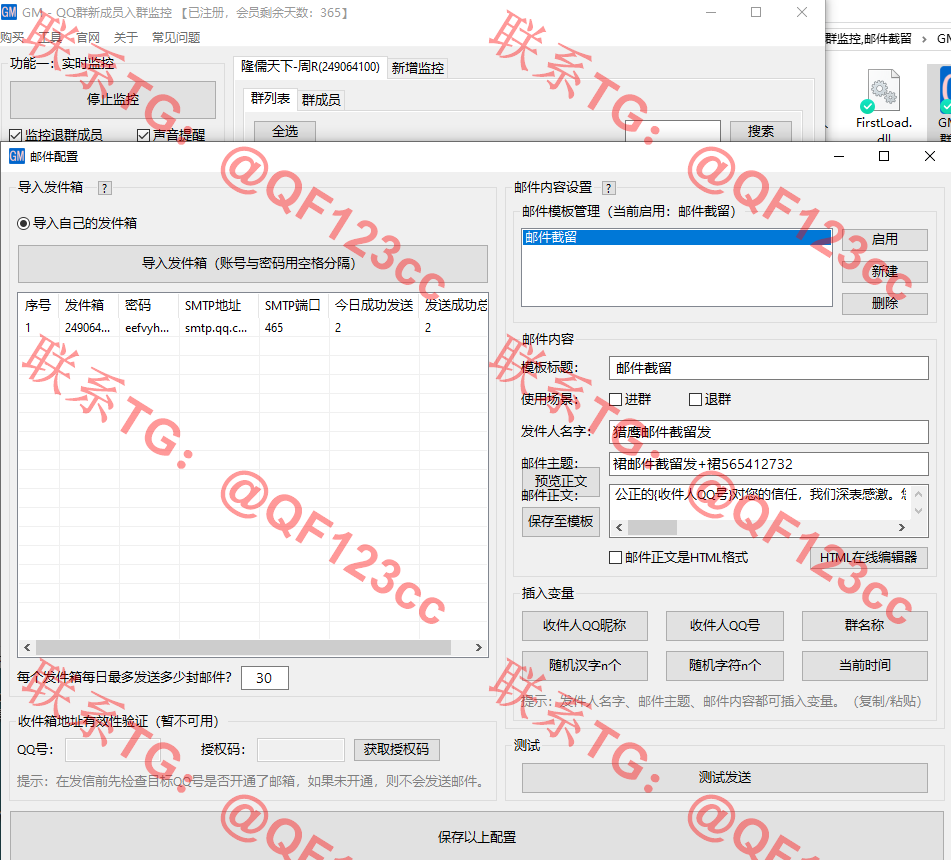Click the QQ号 input field

pyautogui.click(x=113, y=750)
